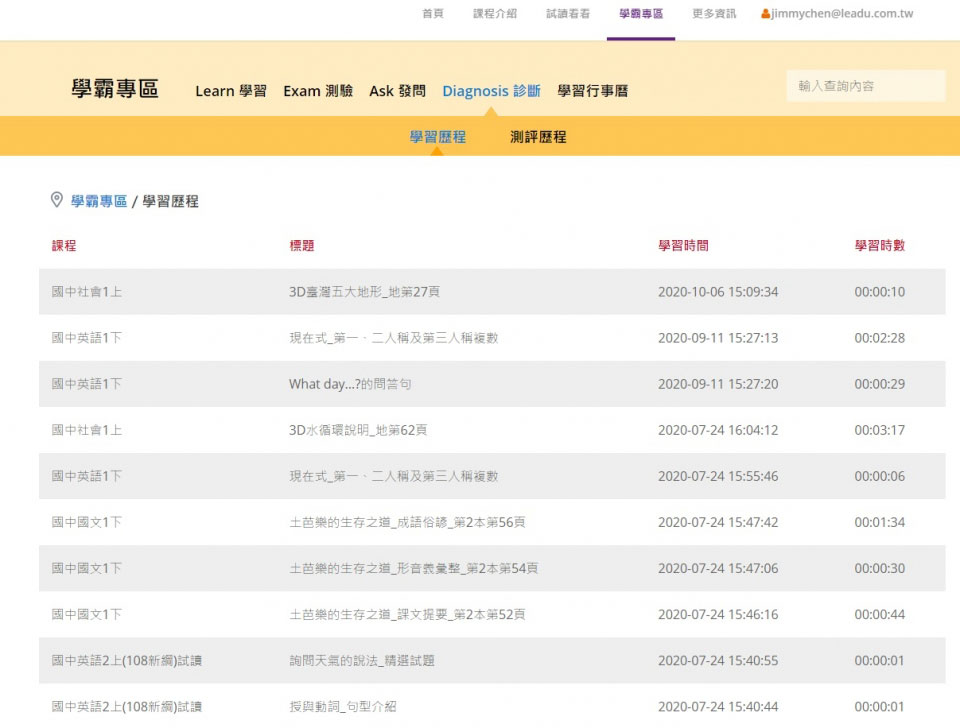Image resolution: width=960 pixels, height=728 pixels.
Task: Open the What day...?的問答句 record
Action: [350, 384]
